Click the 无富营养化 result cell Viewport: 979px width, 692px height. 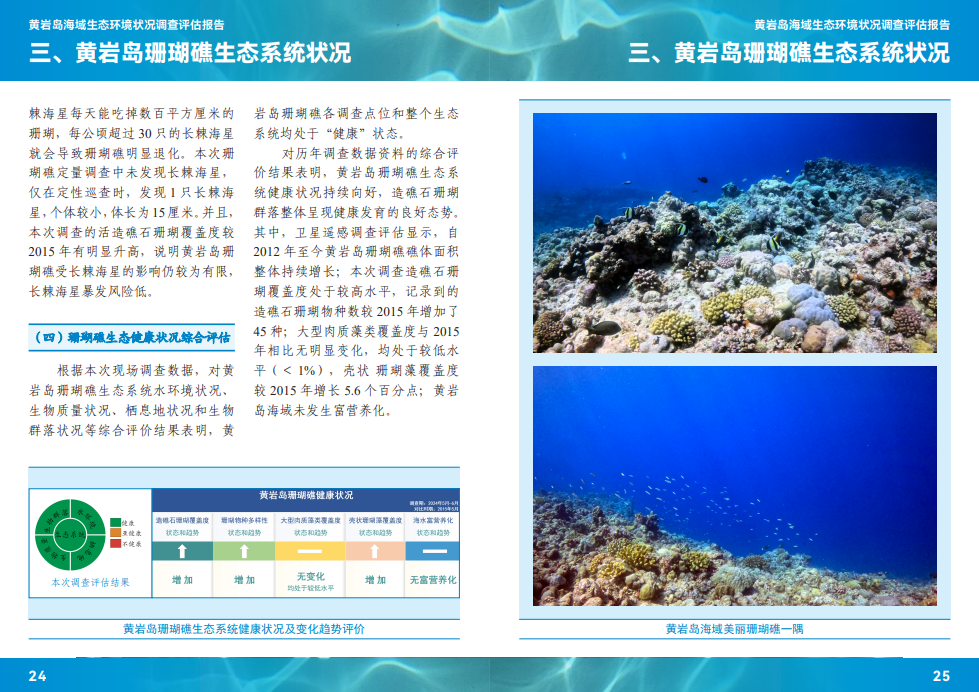tap(433, 579)
